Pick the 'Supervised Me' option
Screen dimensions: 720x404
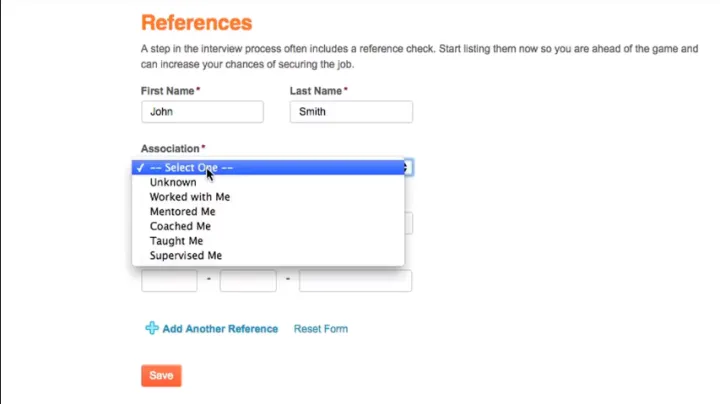pyautogui.click(x=185, y=256)
